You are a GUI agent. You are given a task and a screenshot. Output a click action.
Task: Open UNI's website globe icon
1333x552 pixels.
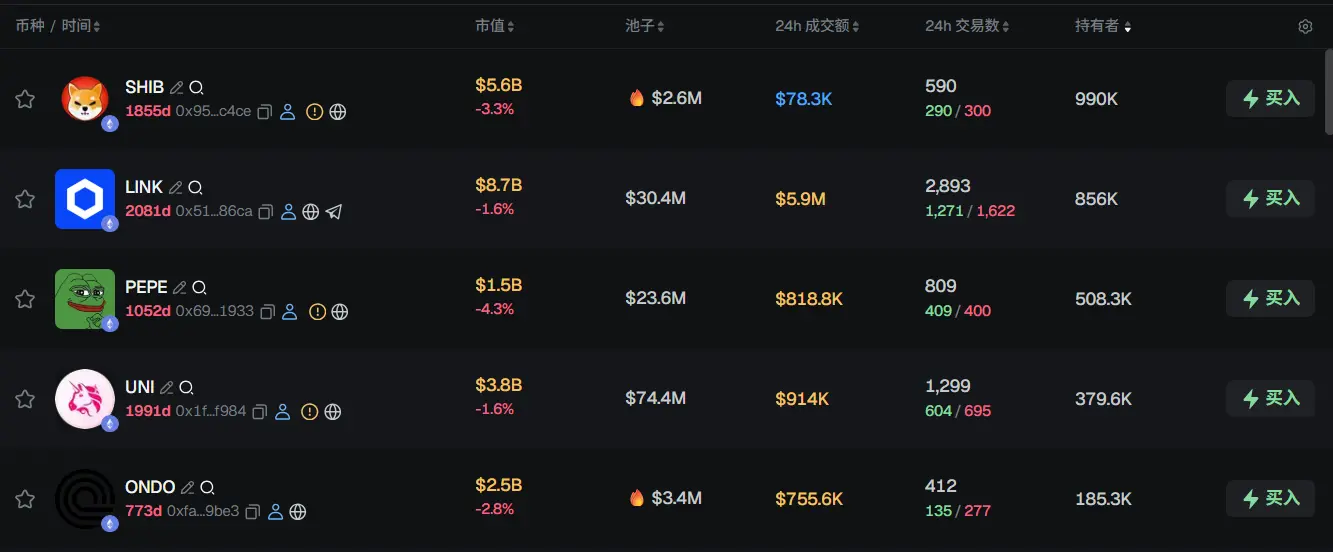333,412
